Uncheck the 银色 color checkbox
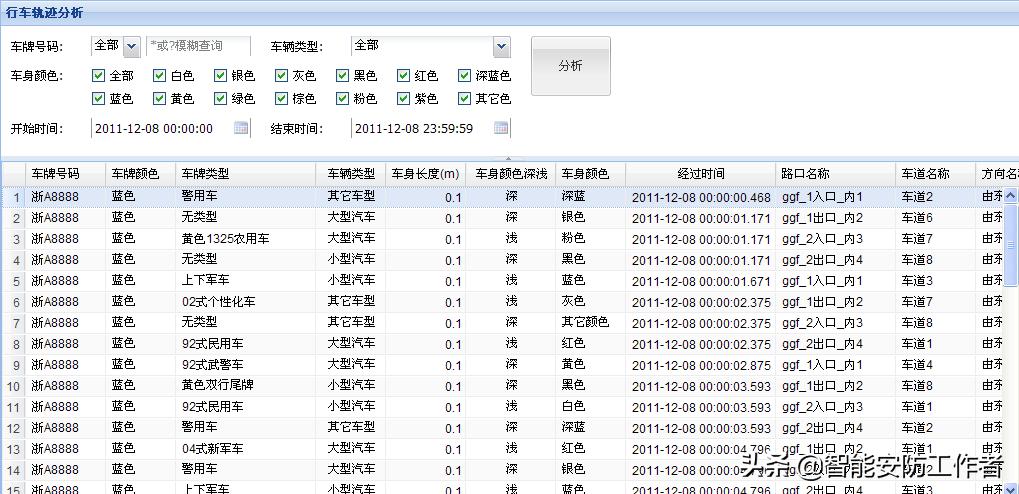The height and width of the screenshot is (494, 1019). (220, 75)
